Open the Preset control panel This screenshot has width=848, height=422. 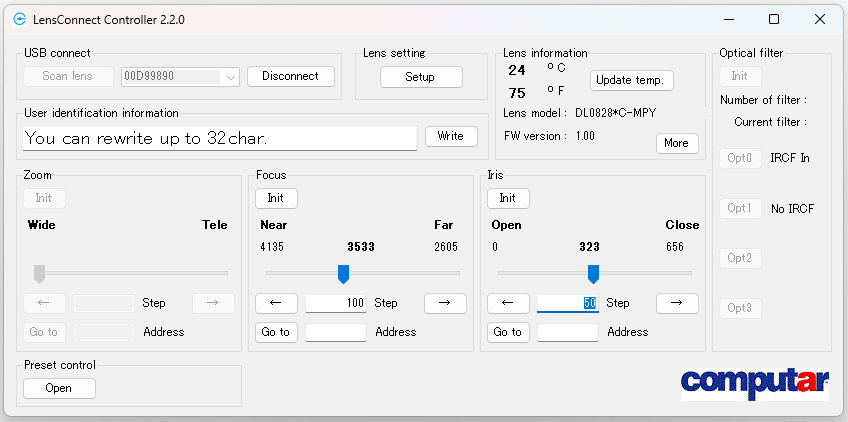(59, 388)
